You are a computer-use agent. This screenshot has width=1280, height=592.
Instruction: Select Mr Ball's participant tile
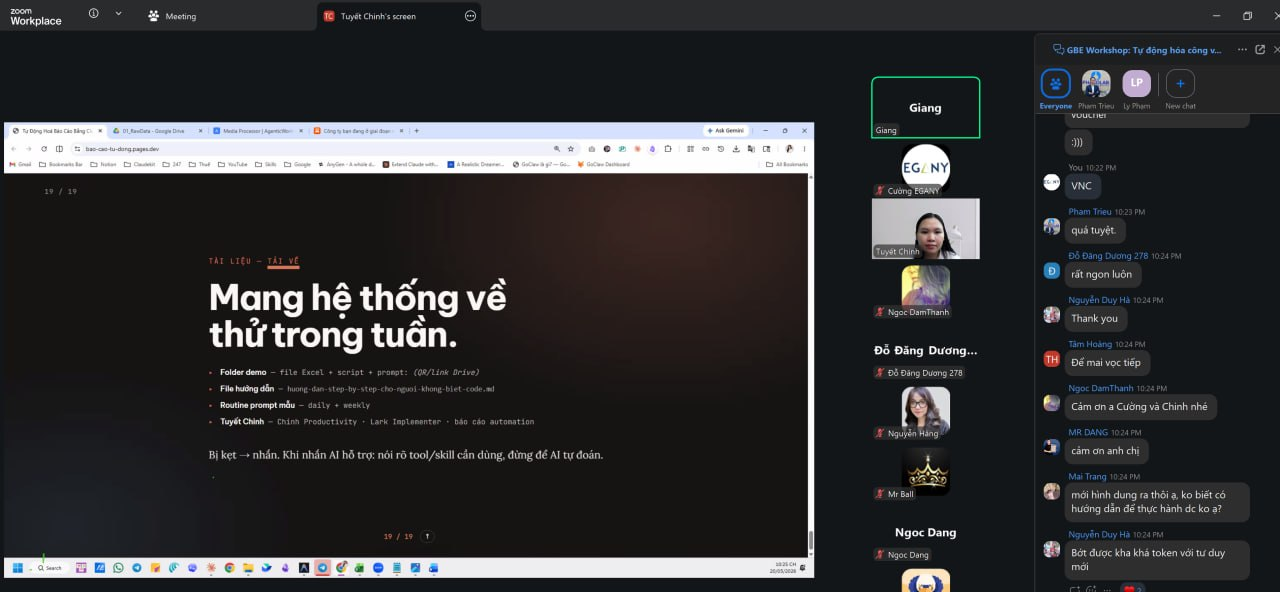click(x=925, y=473)
